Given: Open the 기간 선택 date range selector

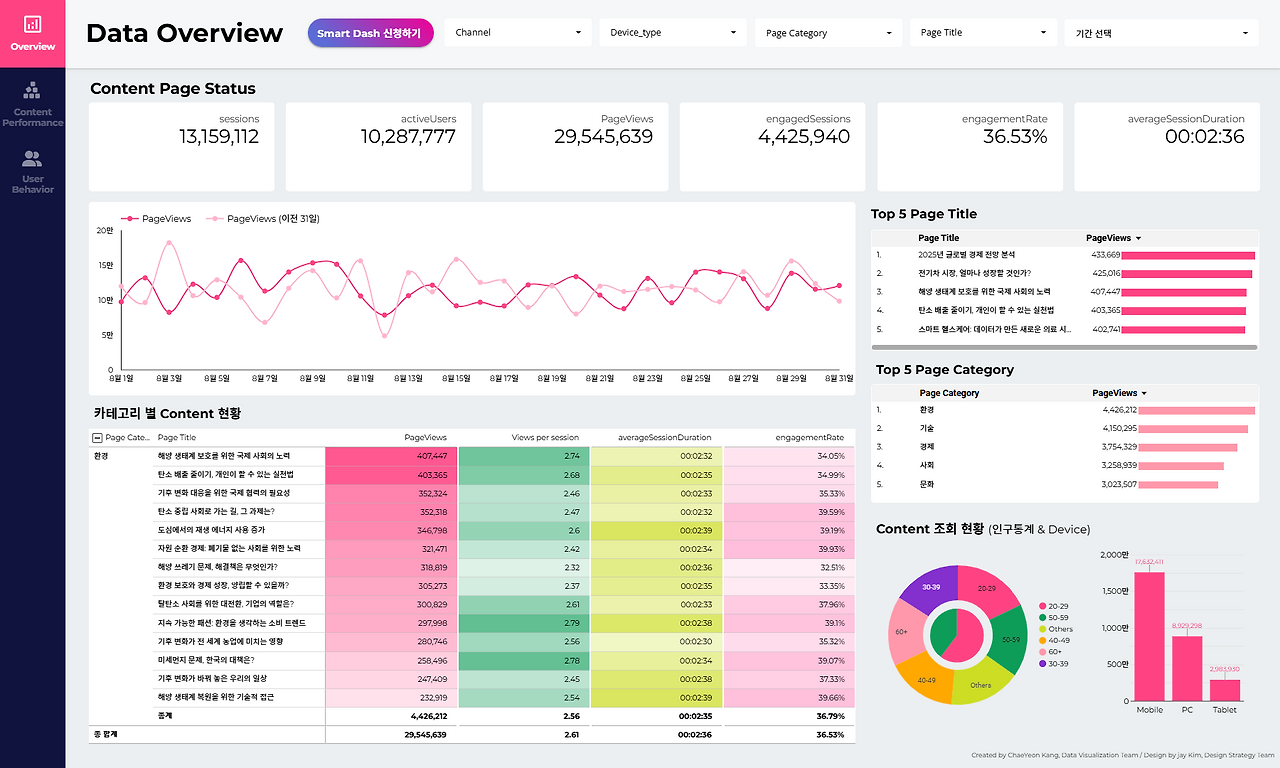Looking at the screenshot, I should pos(1161,32).
